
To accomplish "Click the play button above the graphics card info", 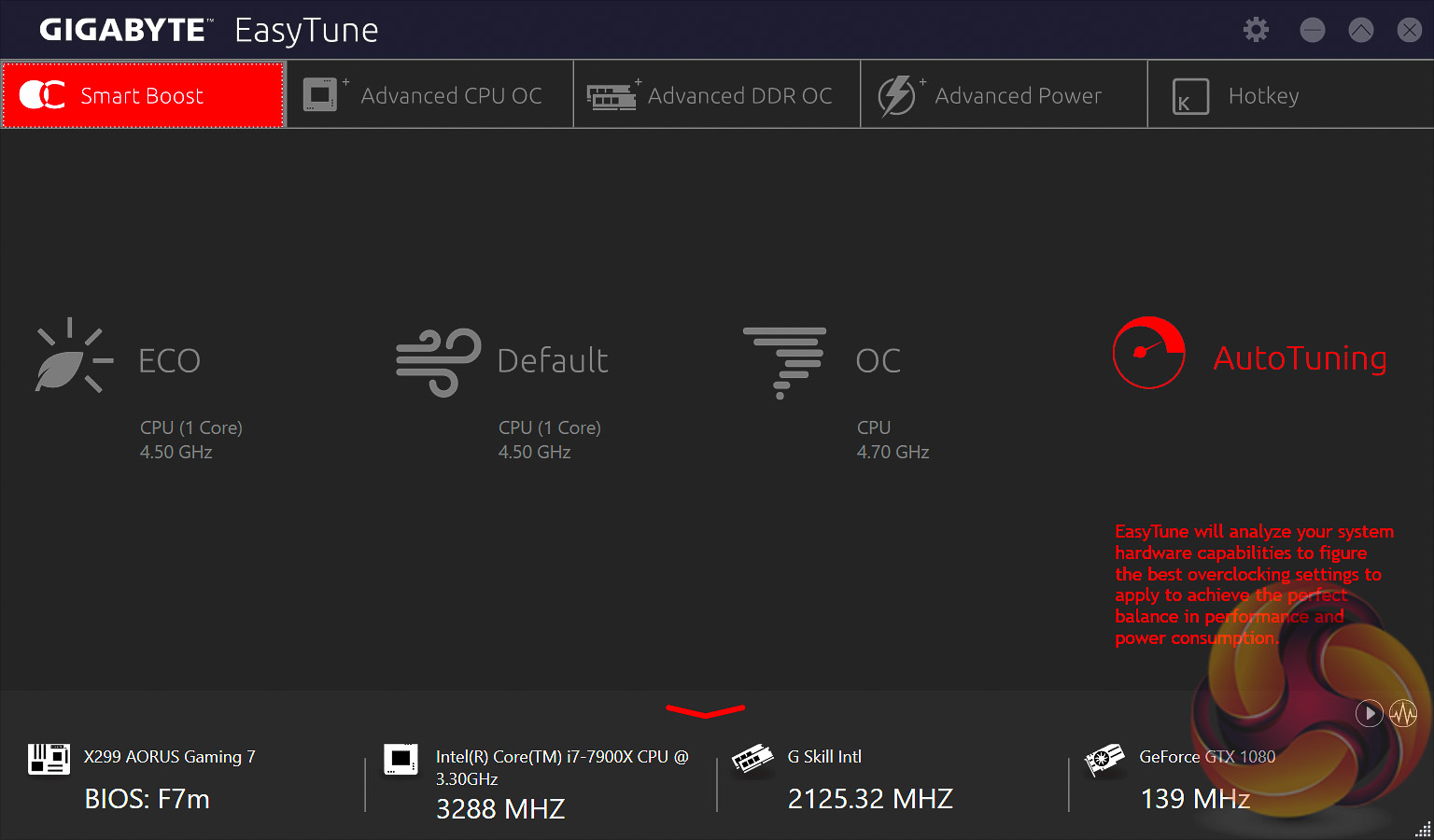I will [1369, 714].
